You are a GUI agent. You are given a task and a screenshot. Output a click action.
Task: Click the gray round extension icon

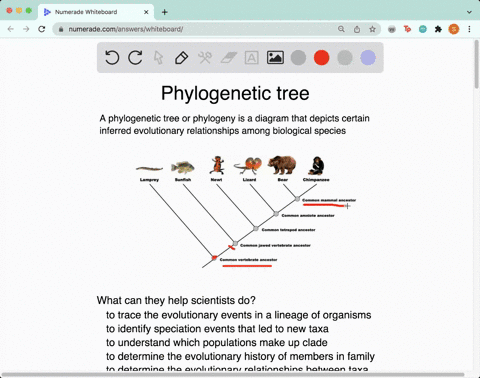tap(392, 29)
